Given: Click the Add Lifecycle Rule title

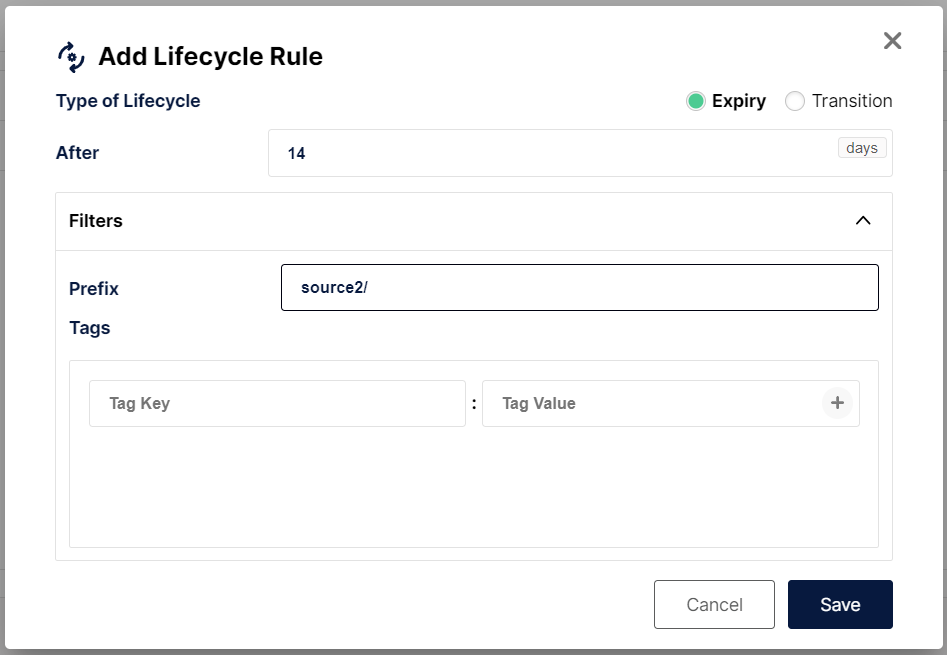Looking at the screenshot, I should 210,57.
